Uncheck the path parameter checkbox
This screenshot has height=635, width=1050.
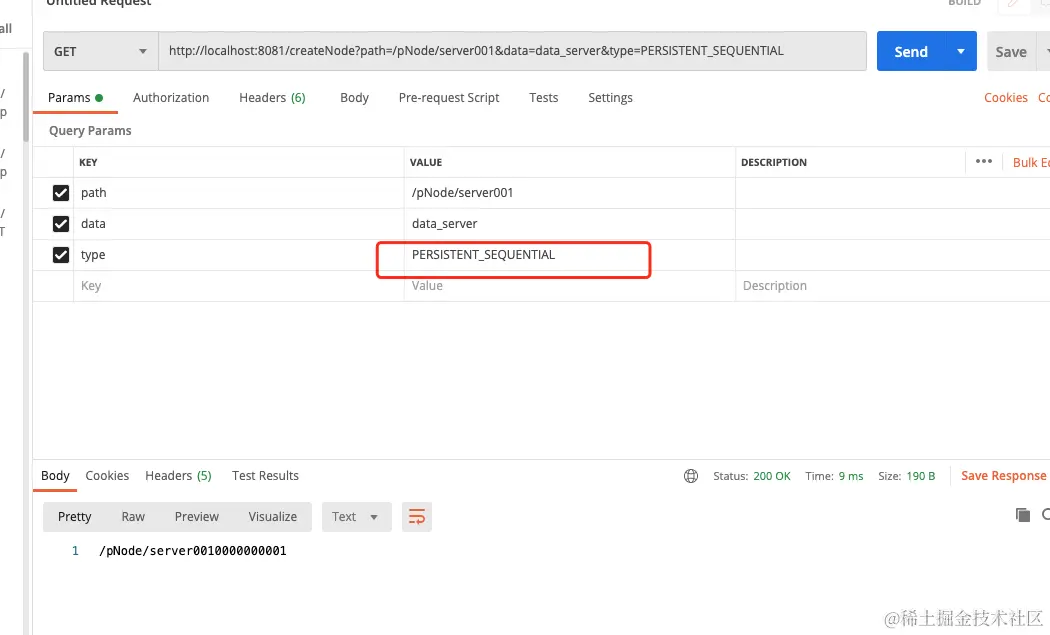(61, 193)
